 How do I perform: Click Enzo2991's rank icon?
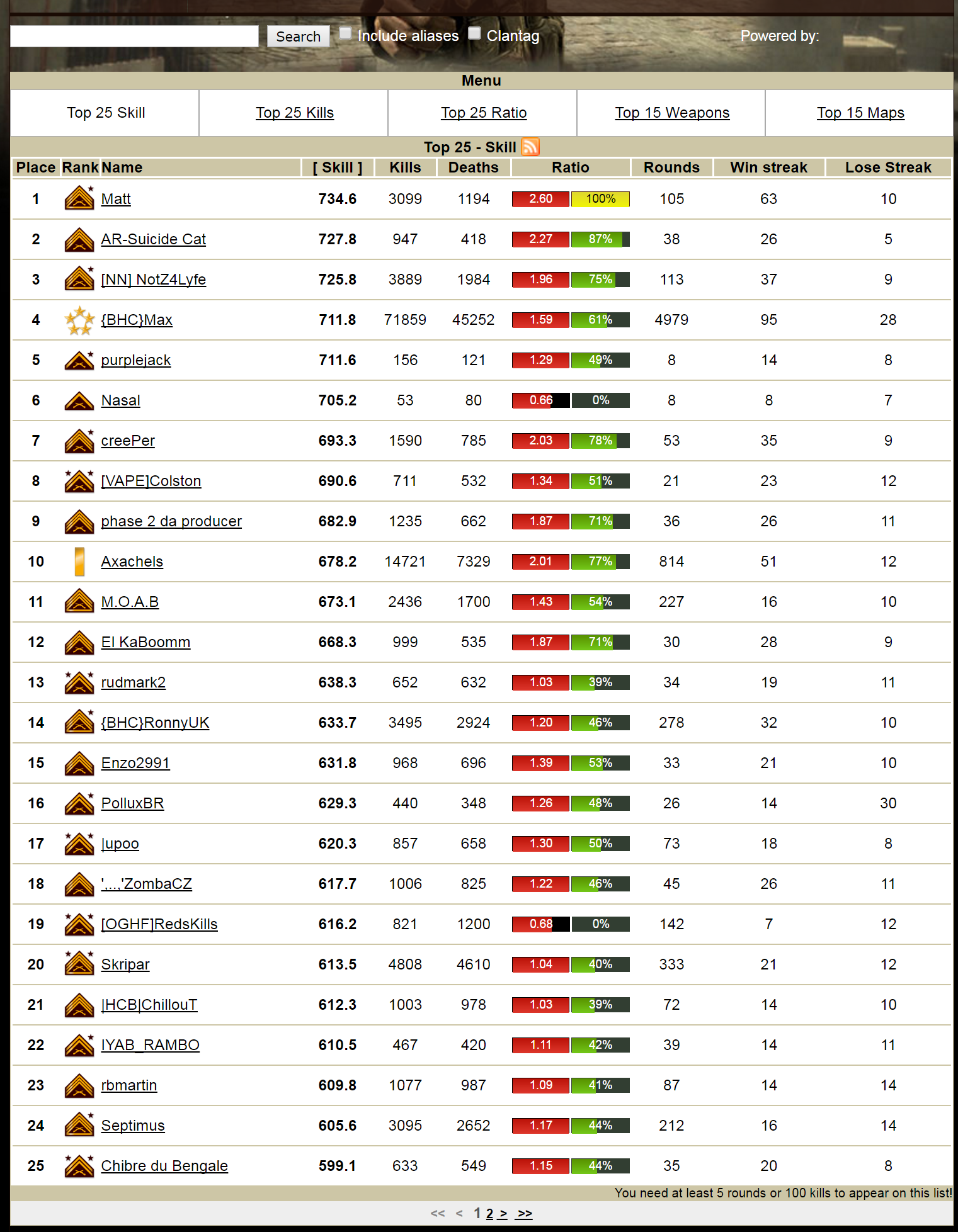click(79, 763)
